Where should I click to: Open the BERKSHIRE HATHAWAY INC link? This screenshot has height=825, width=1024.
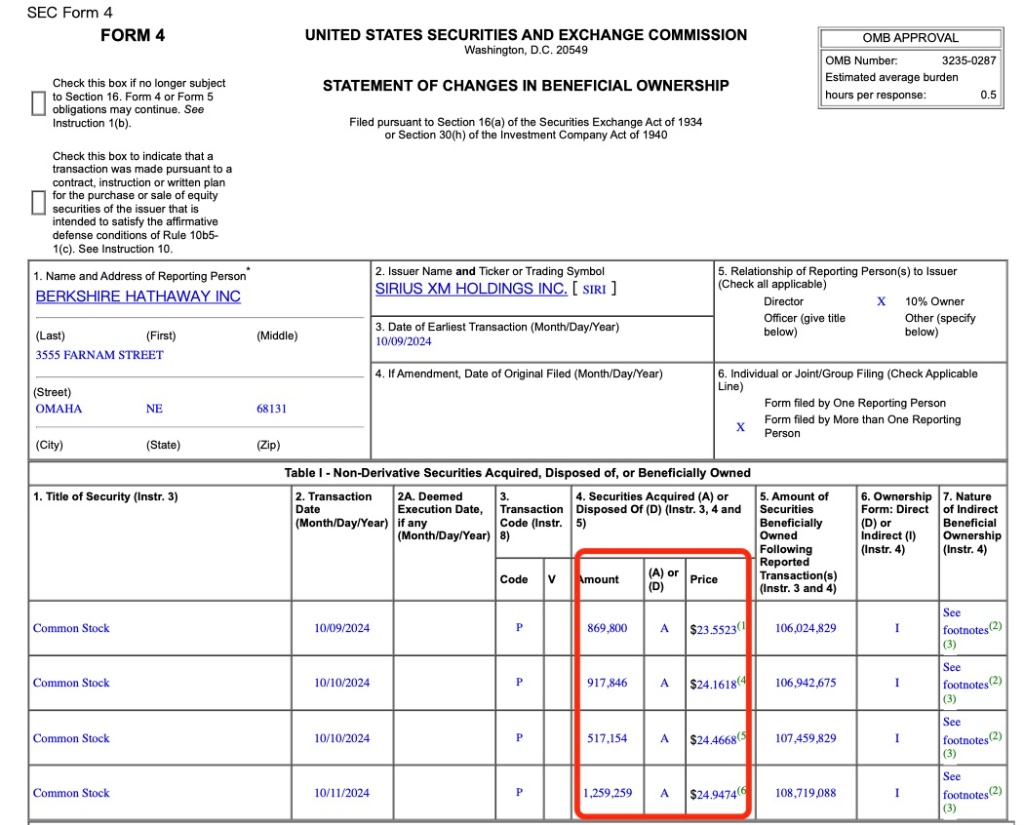tap(138, 297)
